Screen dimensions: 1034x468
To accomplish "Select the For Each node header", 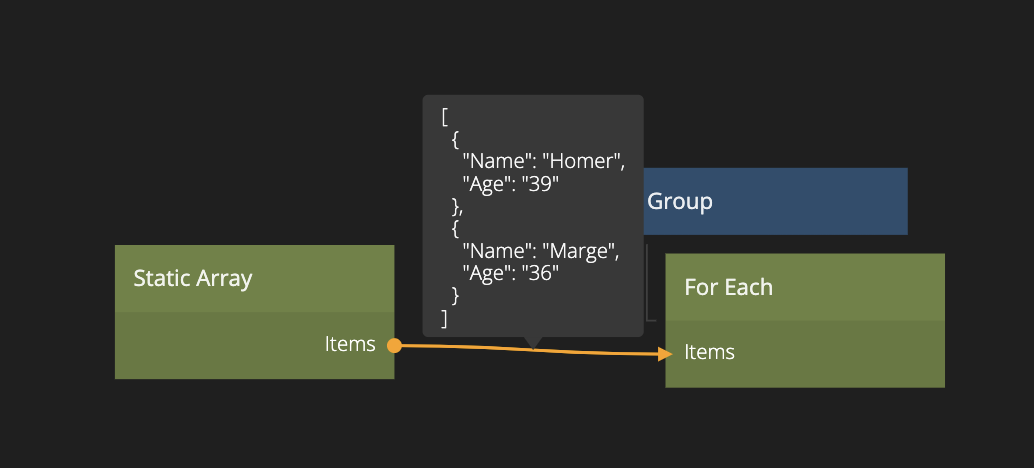I will pos(728,287).
